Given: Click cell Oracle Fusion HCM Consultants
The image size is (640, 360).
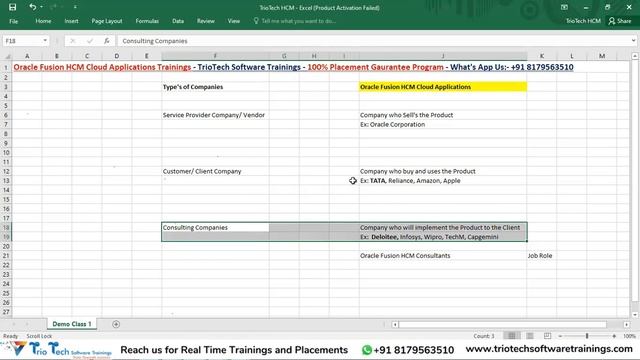Looking at the screenshot, I should click(x=443, y=256).
